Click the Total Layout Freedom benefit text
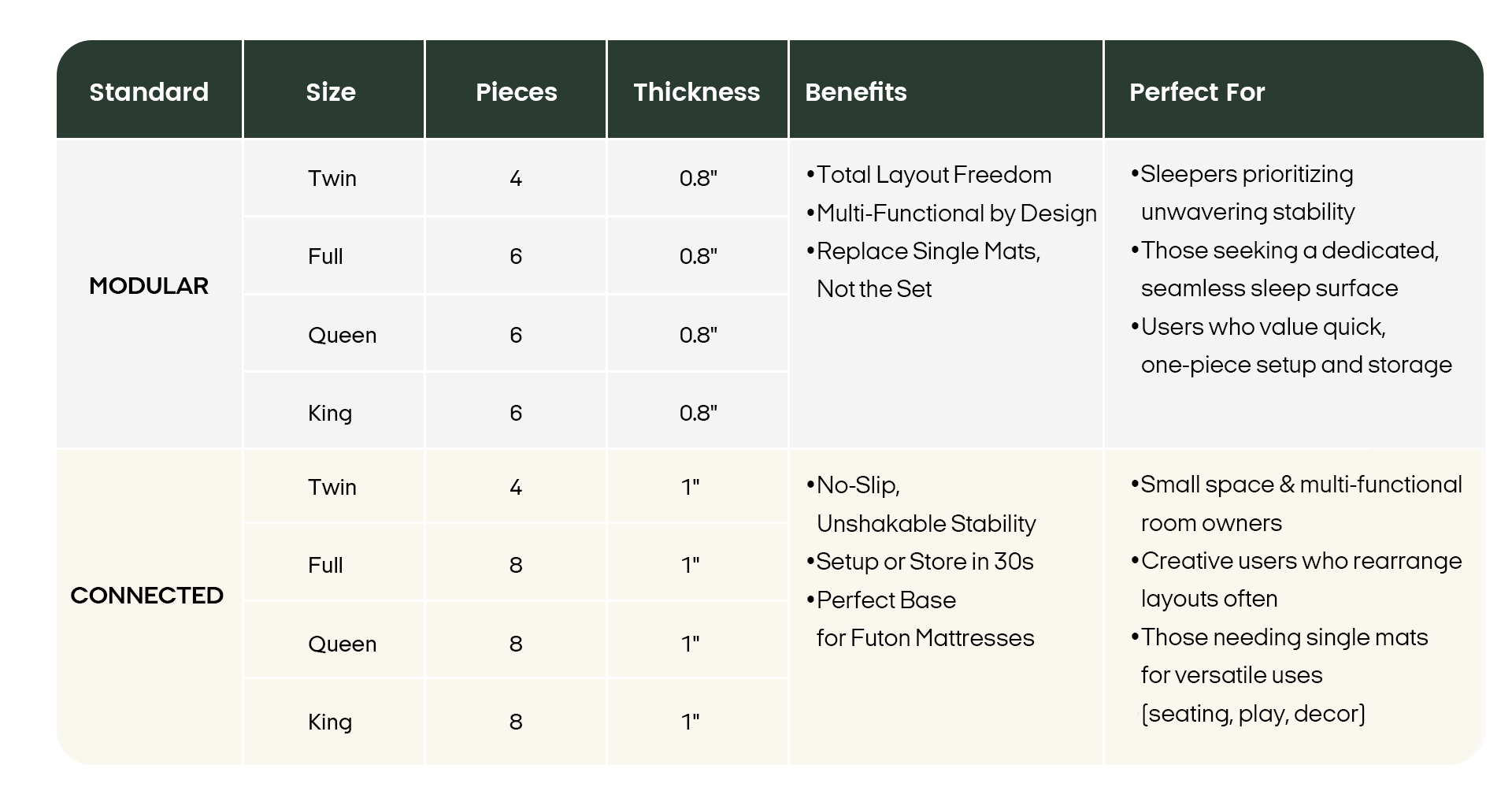Screen dimensions: 1512x791 (x=933, y=175)
